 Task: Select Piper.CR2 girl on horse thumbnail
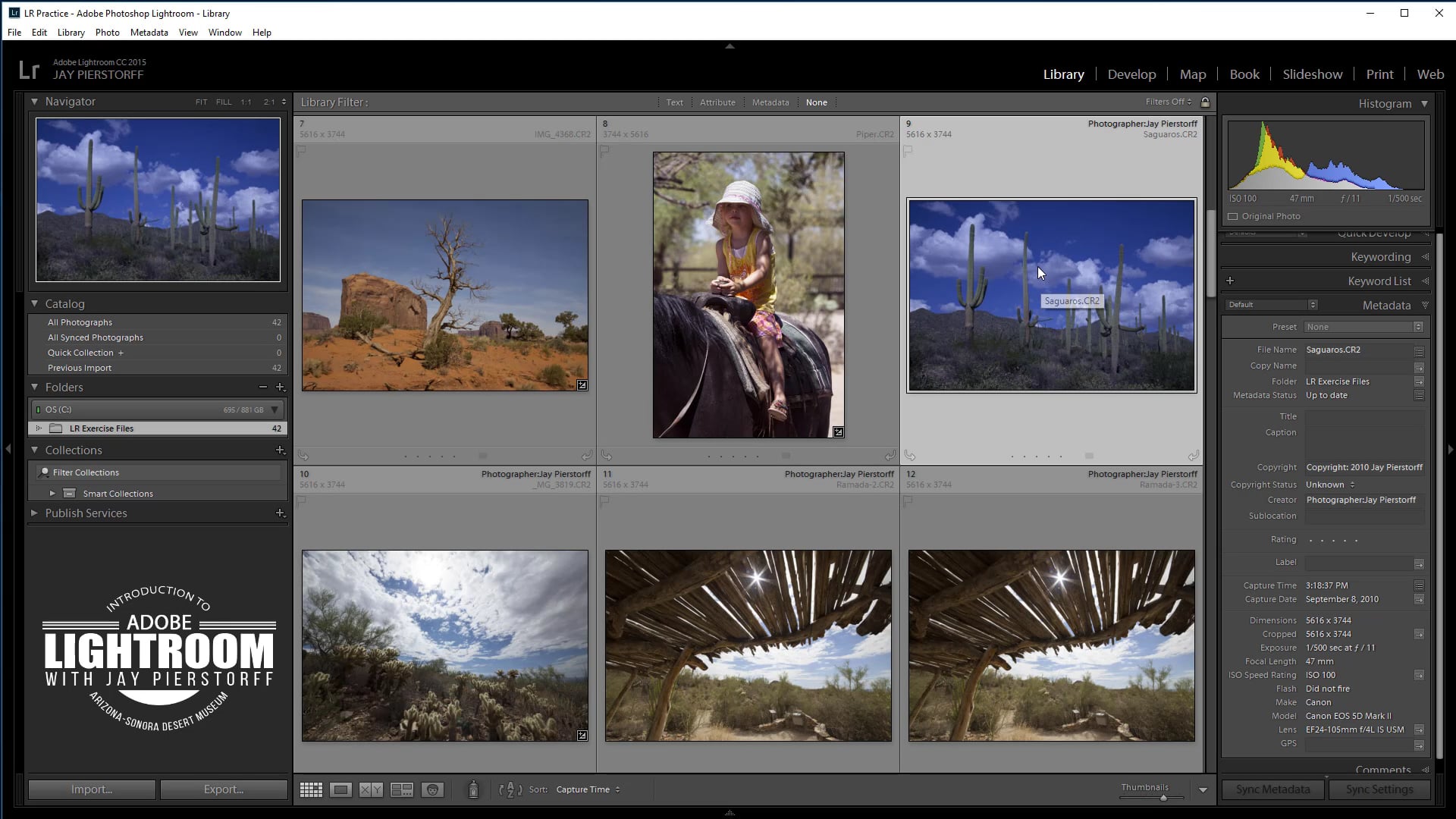[x=748, y=295]
